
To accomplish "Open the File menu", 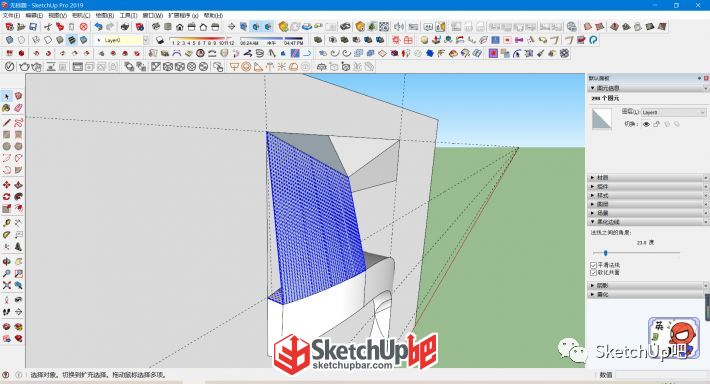I will [11, 15].
